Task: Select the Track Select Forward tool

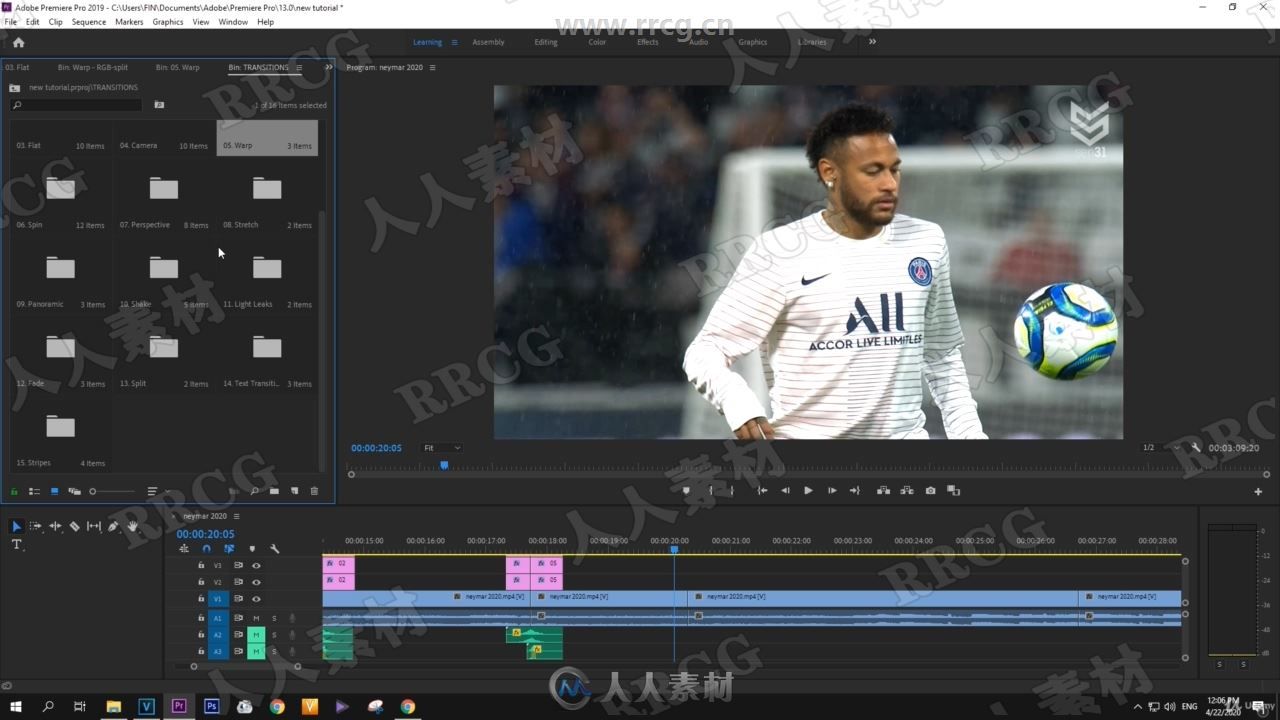Action: (36, 526)
